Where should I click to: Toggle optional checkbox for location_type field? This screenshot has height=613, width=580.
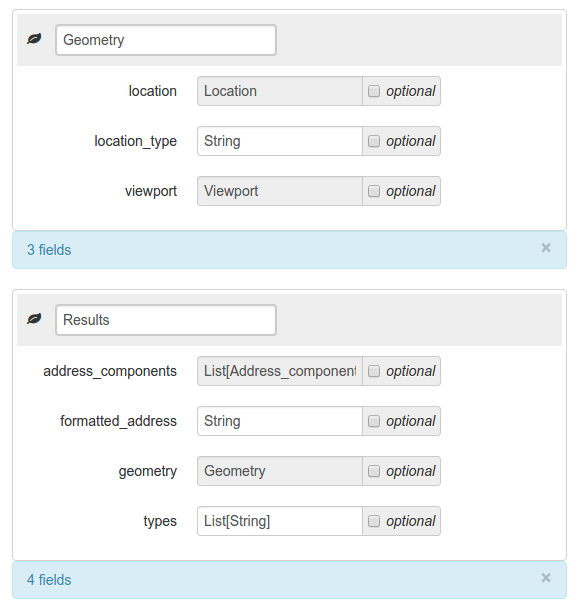point(374,141)
